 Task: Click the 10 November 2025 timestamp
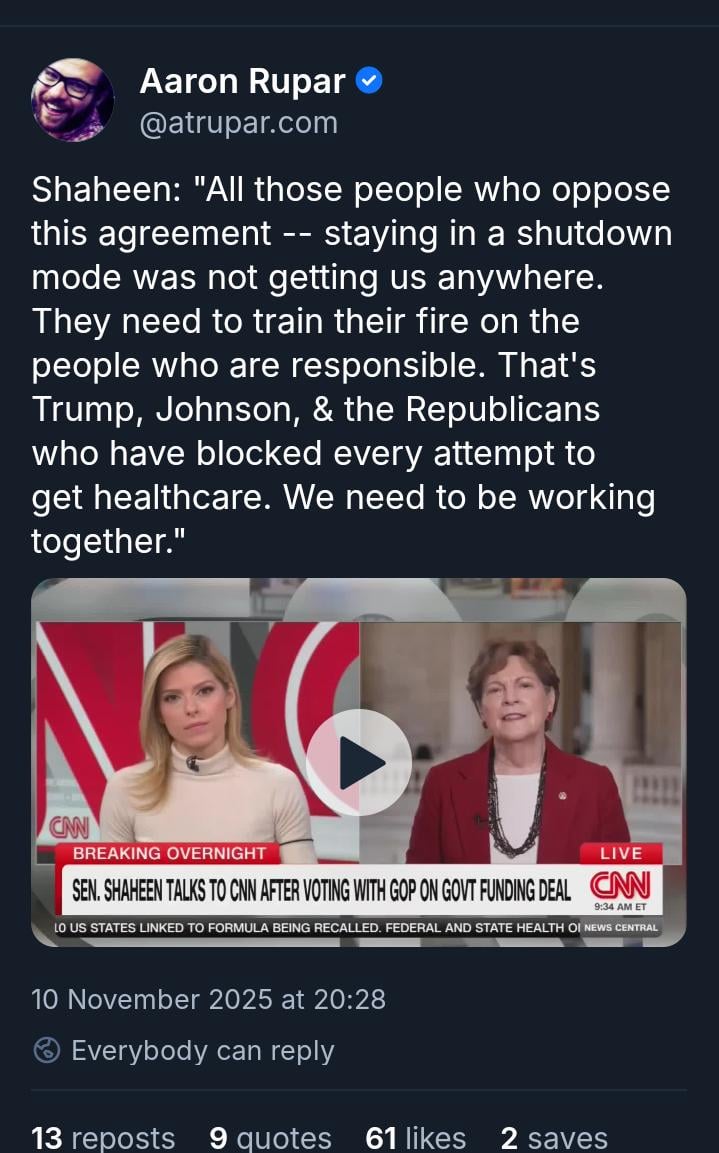click(x=208, y=999)
